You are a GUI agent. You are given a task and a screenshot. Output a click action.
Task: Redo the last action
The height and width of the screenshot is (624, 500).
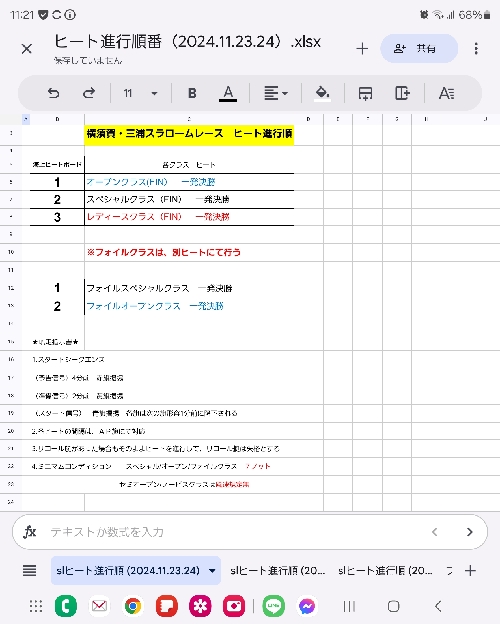(x=89, y=93)
